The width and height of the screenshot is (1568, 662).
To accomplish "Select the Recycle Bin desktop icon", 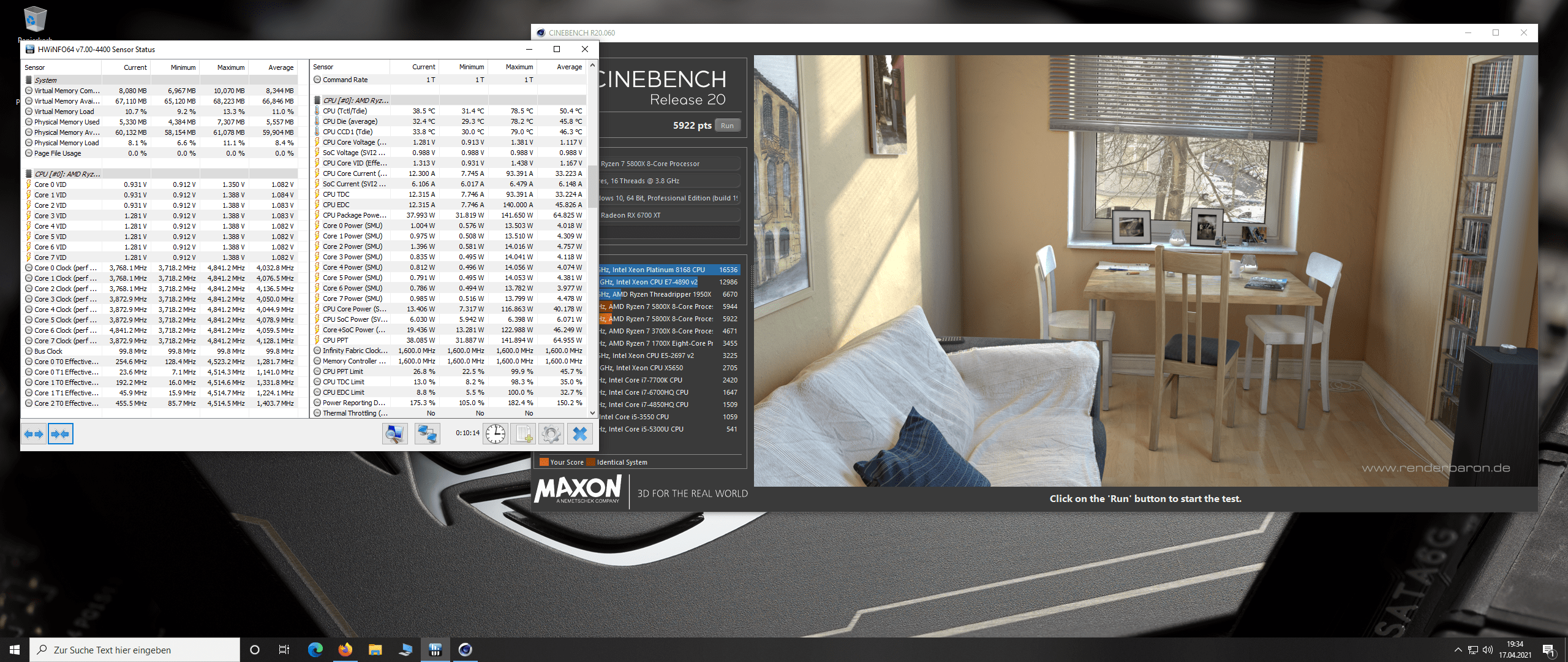I will [x=35, y=20].
